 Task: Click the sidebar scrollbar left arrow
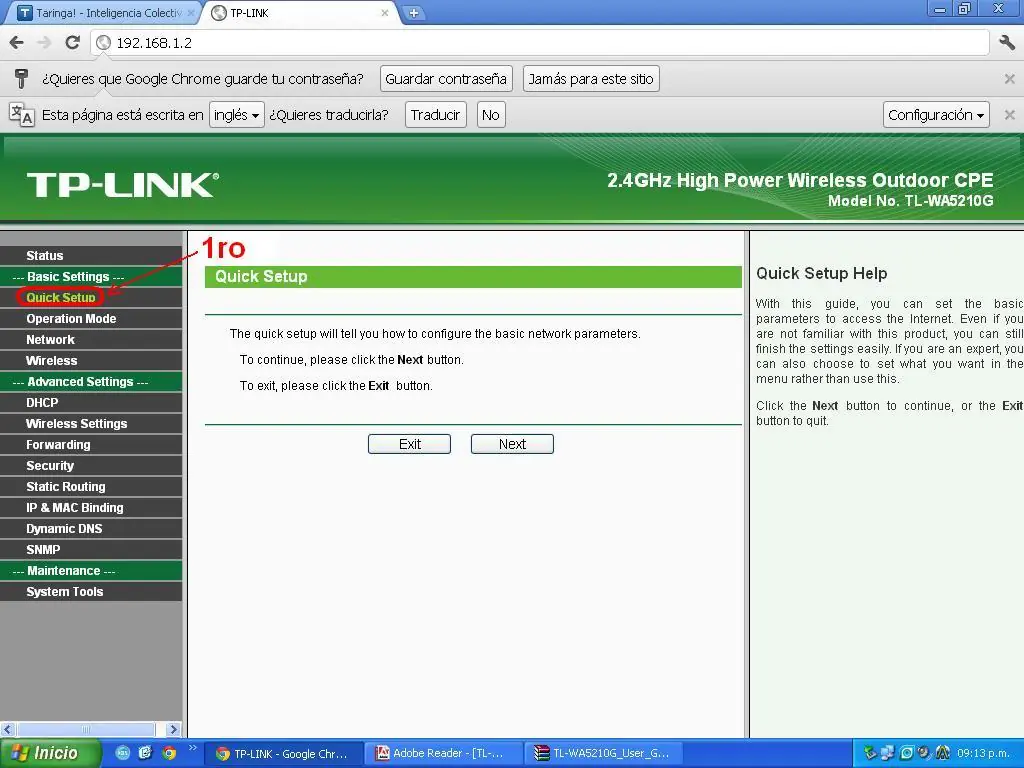[x=7, y=729]
